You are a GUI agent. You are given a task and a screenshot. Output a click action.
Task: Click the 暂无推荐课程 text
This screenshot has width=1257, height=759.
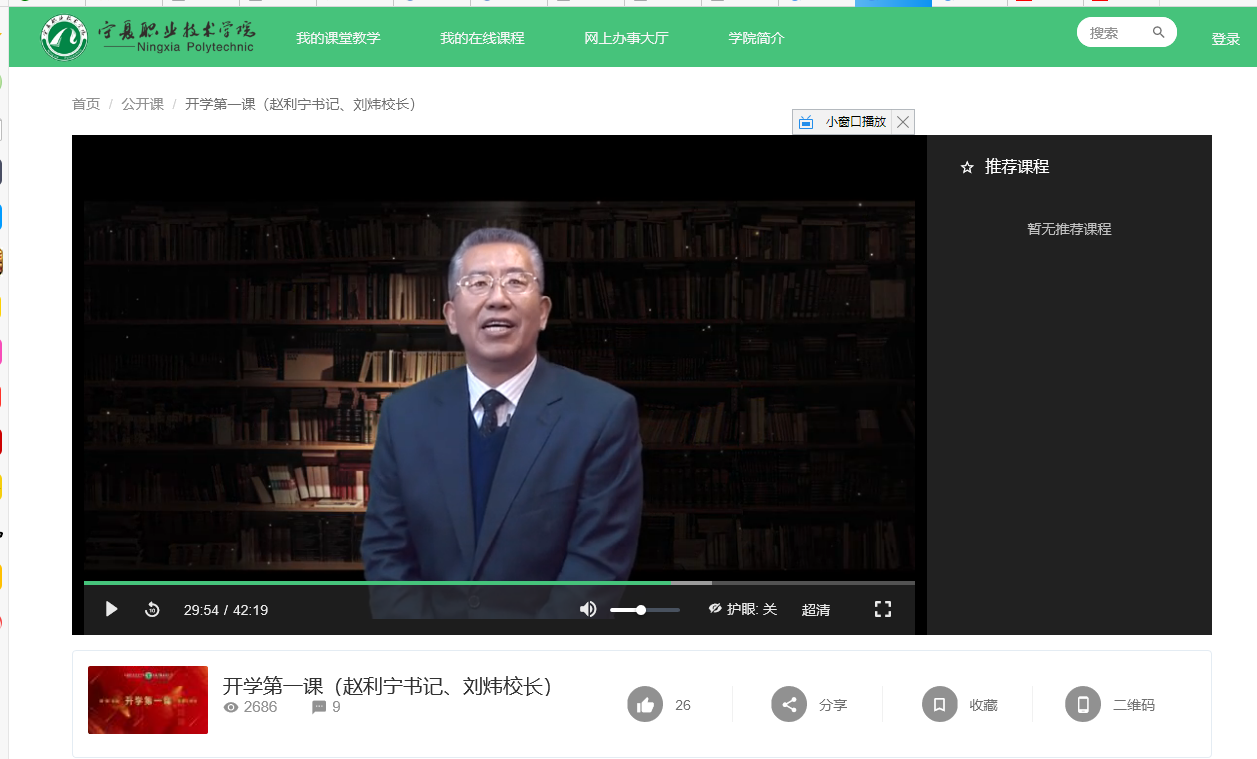point(1069,229)
